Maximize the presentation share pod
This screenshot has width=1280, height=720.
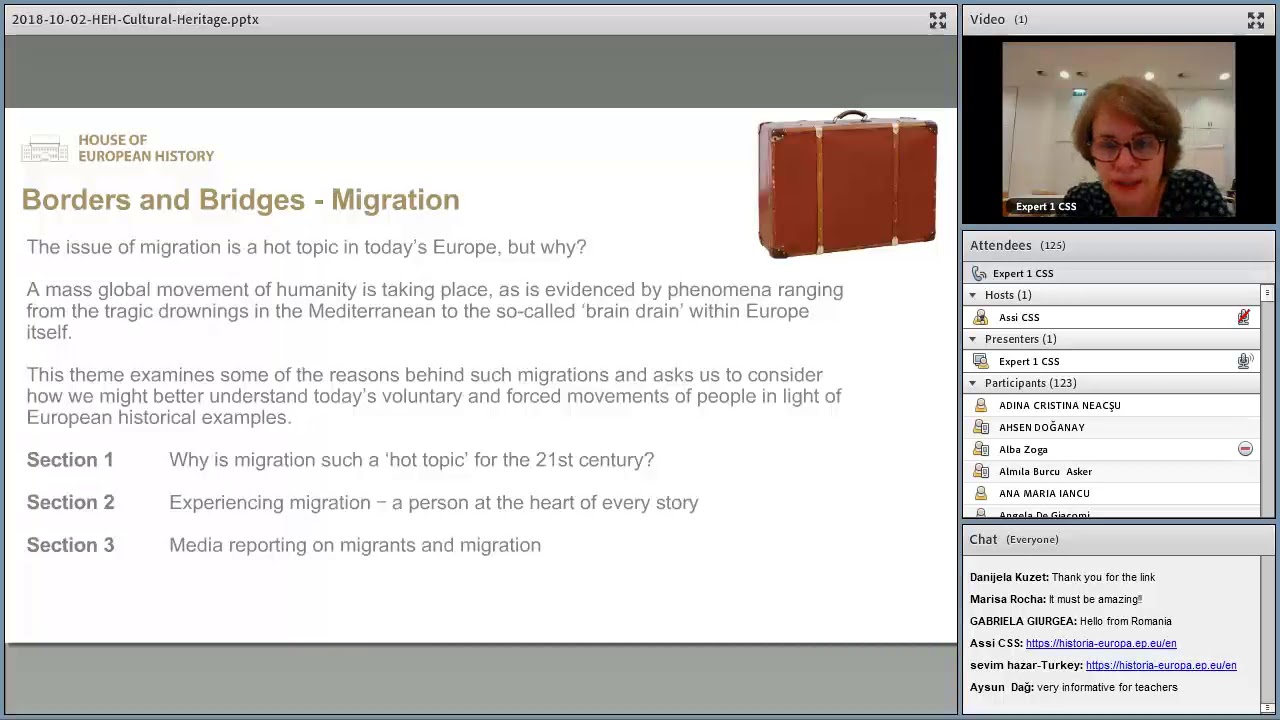[937, 20]
